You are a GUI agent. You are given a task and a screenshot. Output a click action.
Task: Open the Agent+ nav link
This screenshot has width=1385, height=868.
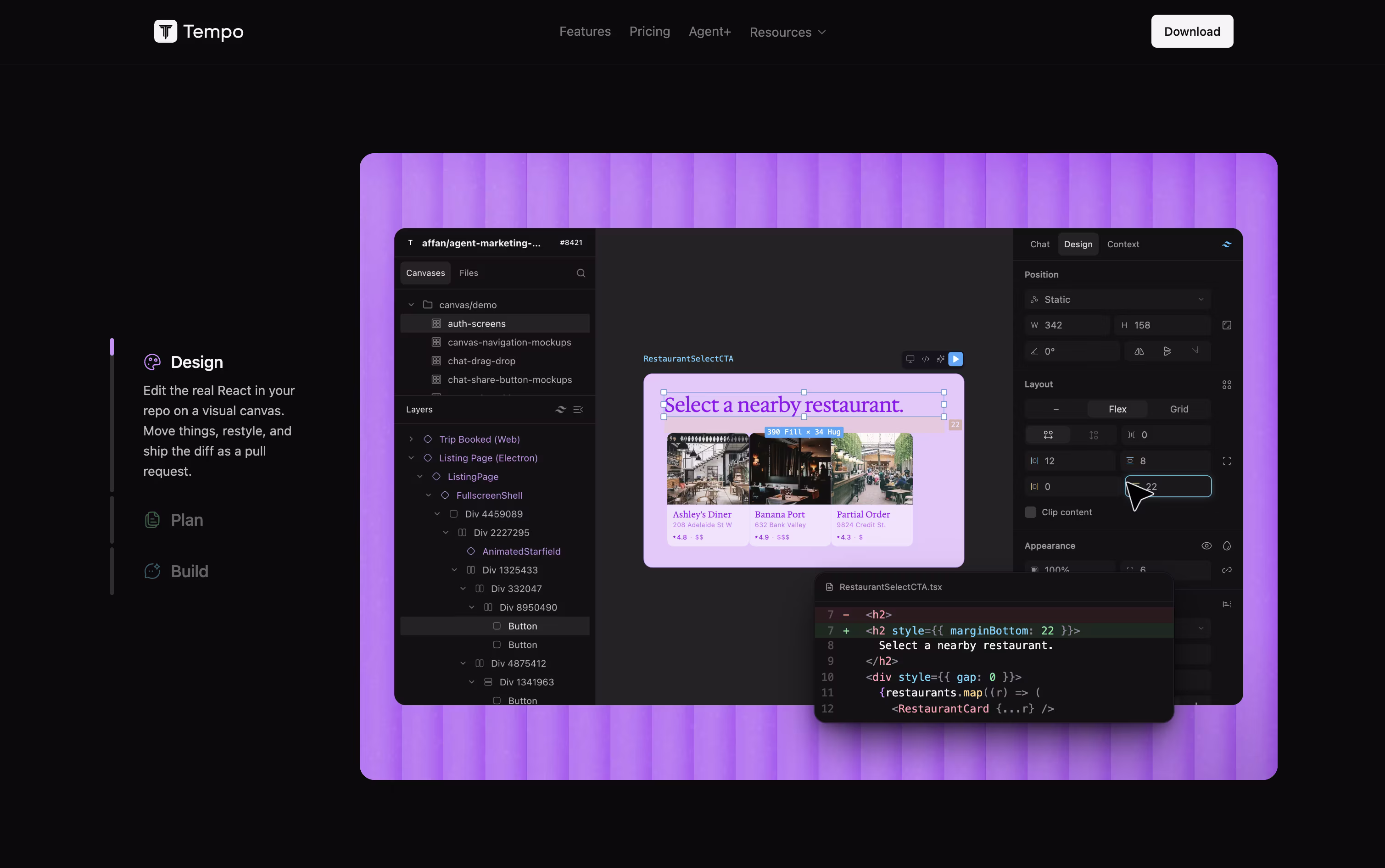(x=710, y=32)
